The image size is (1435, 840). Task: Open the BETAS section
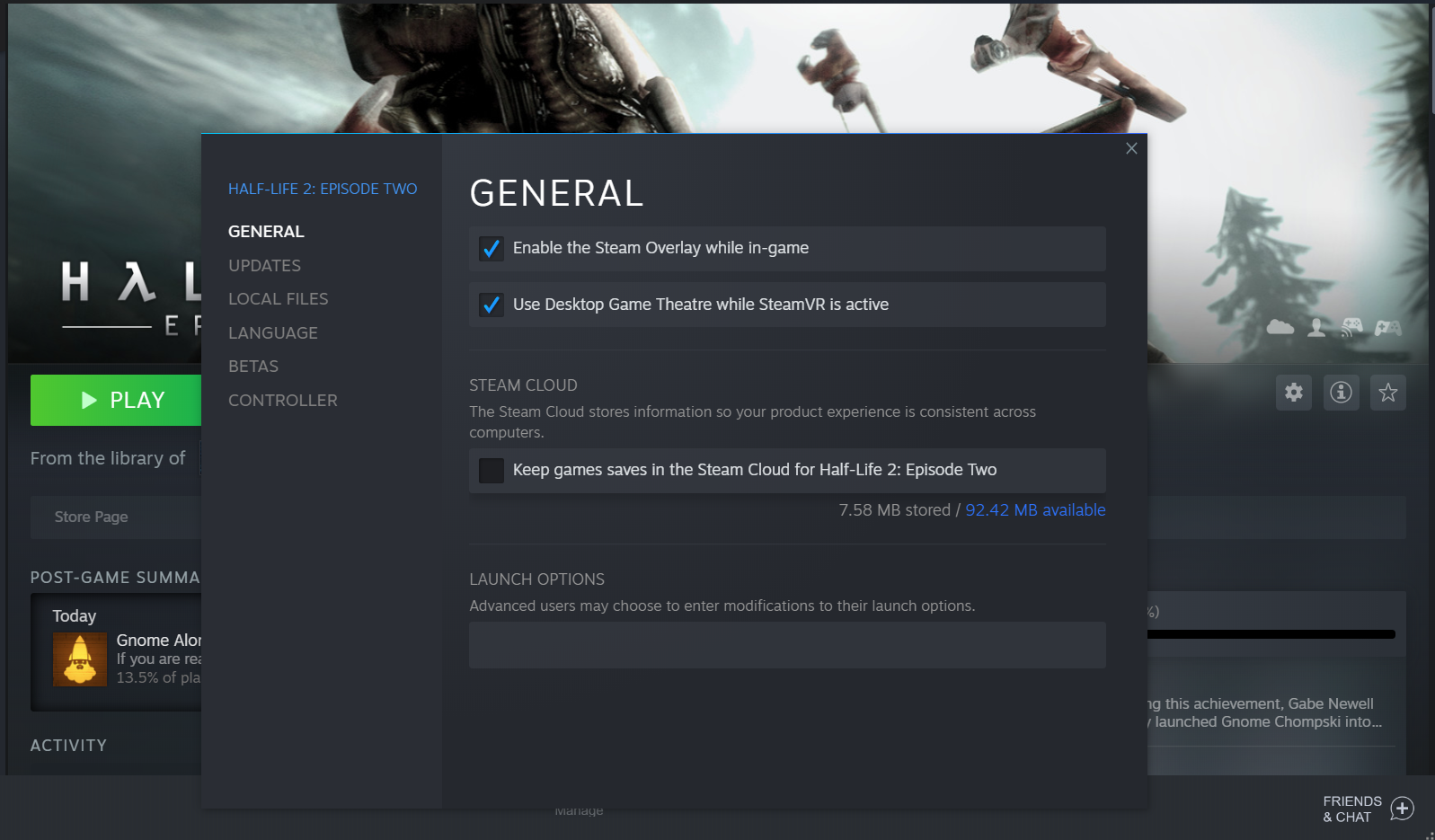coord(253,367)
